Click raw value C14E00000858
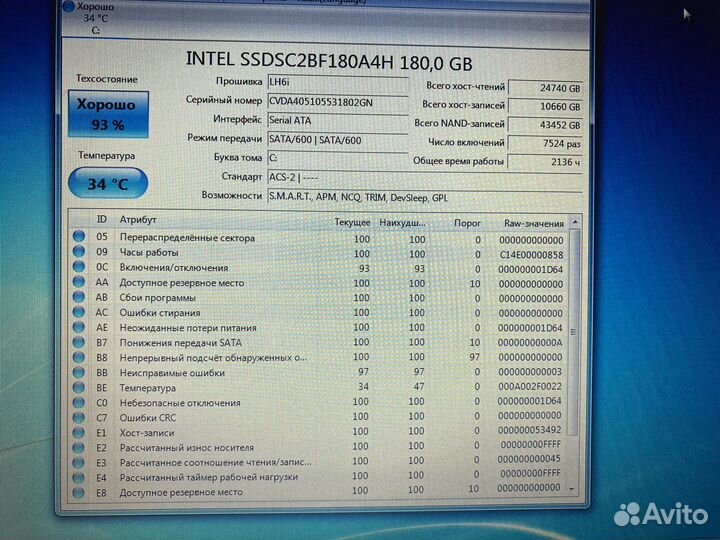 [x=531, y=255]
